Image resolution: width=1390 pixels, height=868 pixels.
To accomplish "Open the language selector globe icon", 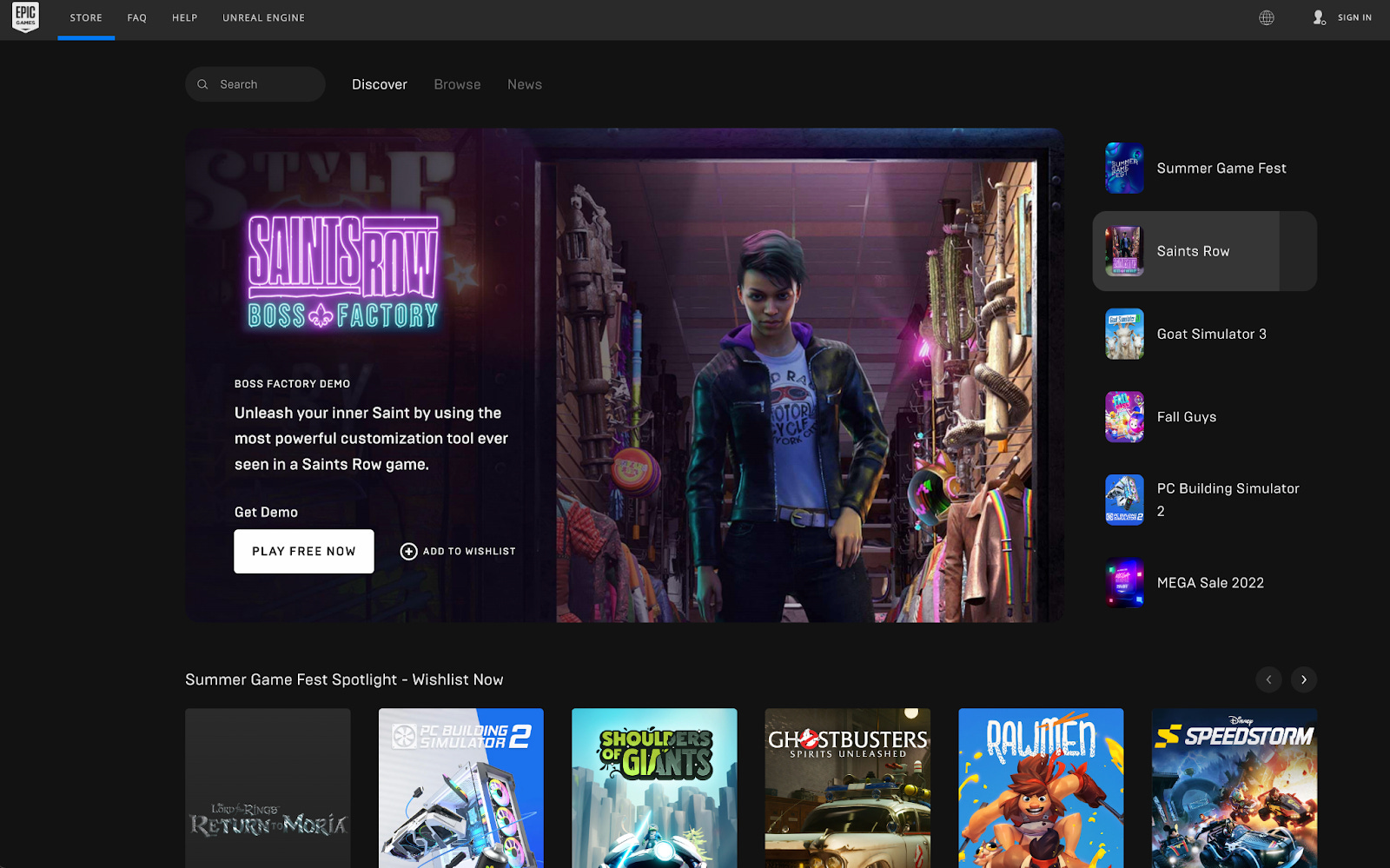I will [1266, 17].
